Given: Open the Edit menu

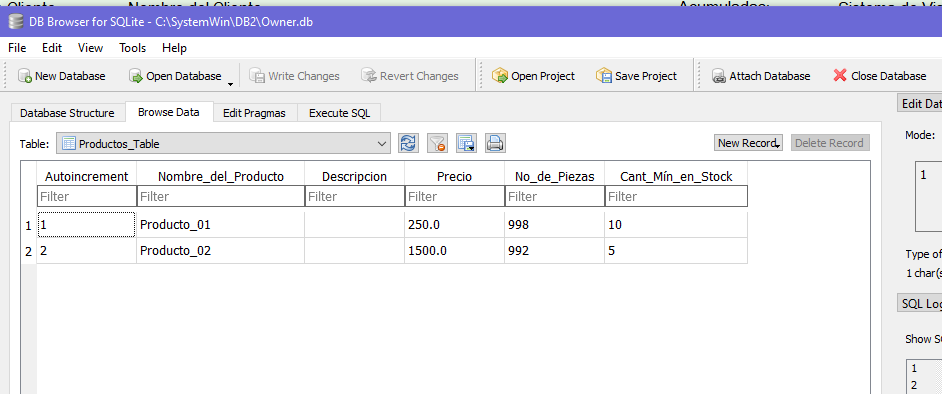Looking at the screenshot, I should pyautogui.click(x=52, y=47).
